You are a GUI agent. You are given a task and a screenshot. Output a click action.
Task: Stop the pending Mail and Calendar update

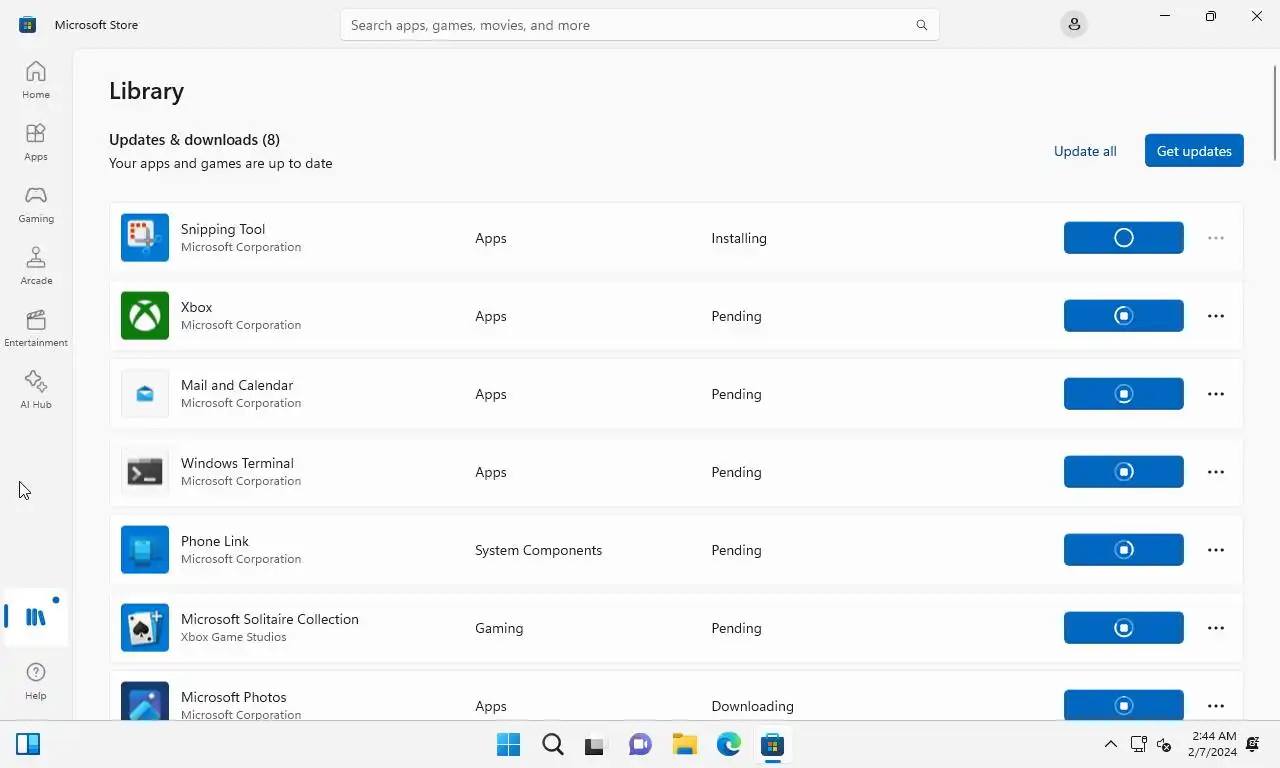pos(1124,394)
